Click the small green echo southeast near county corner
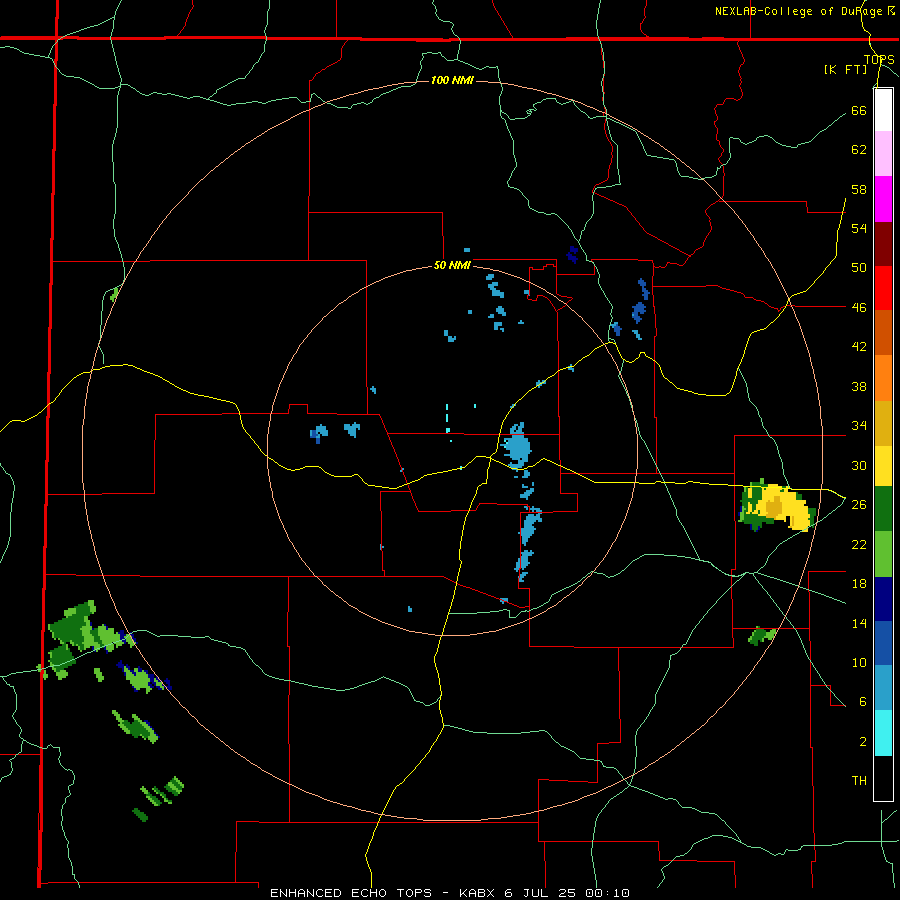This screenshot has width=900, height=900. click(762, 636)
